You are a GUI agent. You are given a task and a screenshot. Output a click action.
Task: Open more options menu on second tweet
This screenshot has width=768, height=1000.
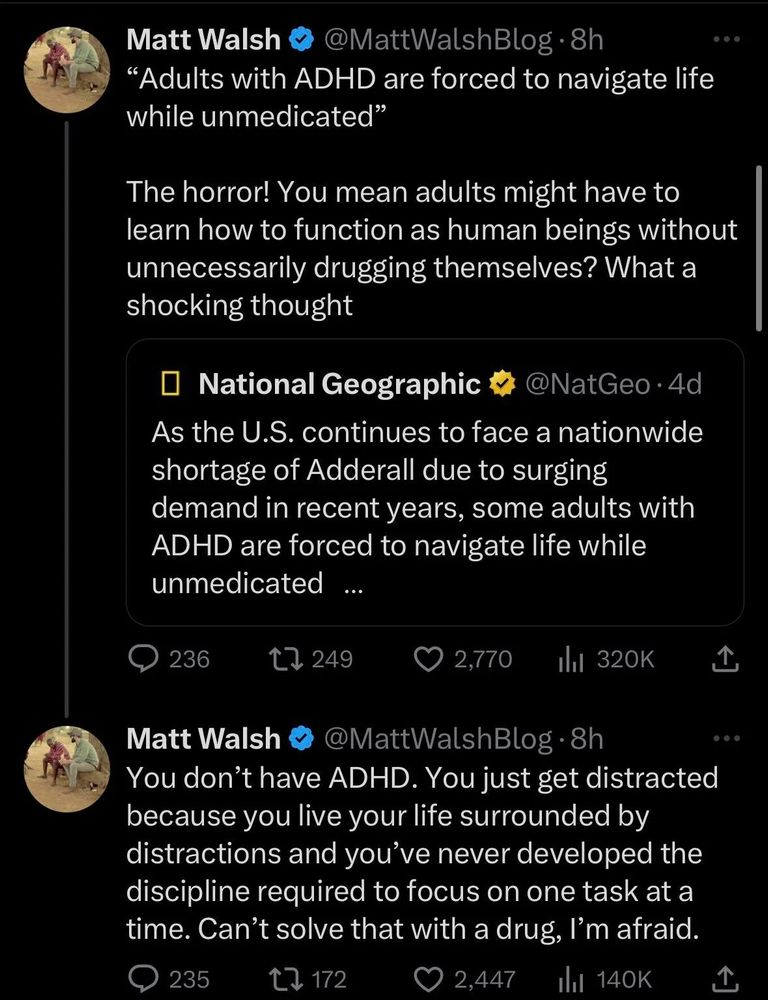click(726, 737)
